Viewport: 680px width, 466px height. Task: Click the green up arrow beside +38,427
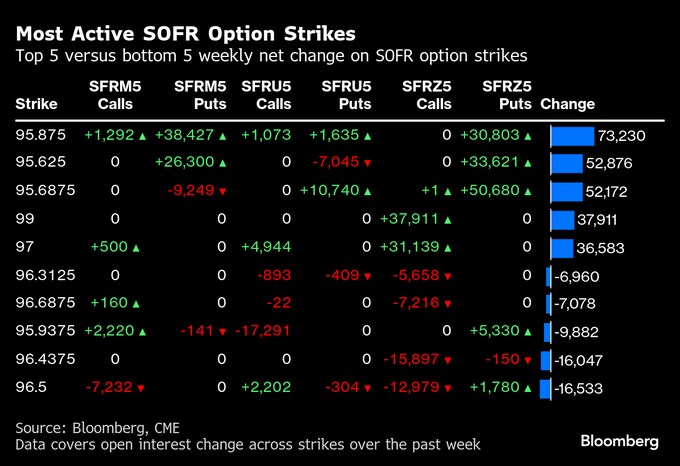point(221,135)
